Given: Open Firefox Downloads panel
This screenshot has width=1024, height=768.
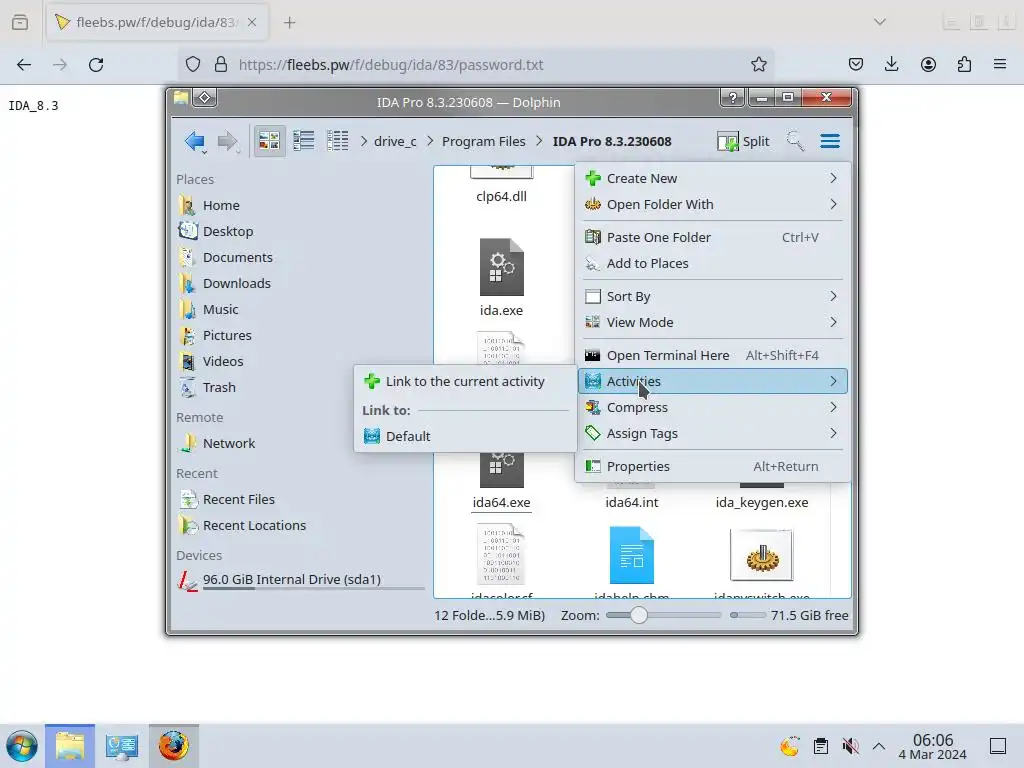Looking at the screenshot, I should [x=891, y=65].
